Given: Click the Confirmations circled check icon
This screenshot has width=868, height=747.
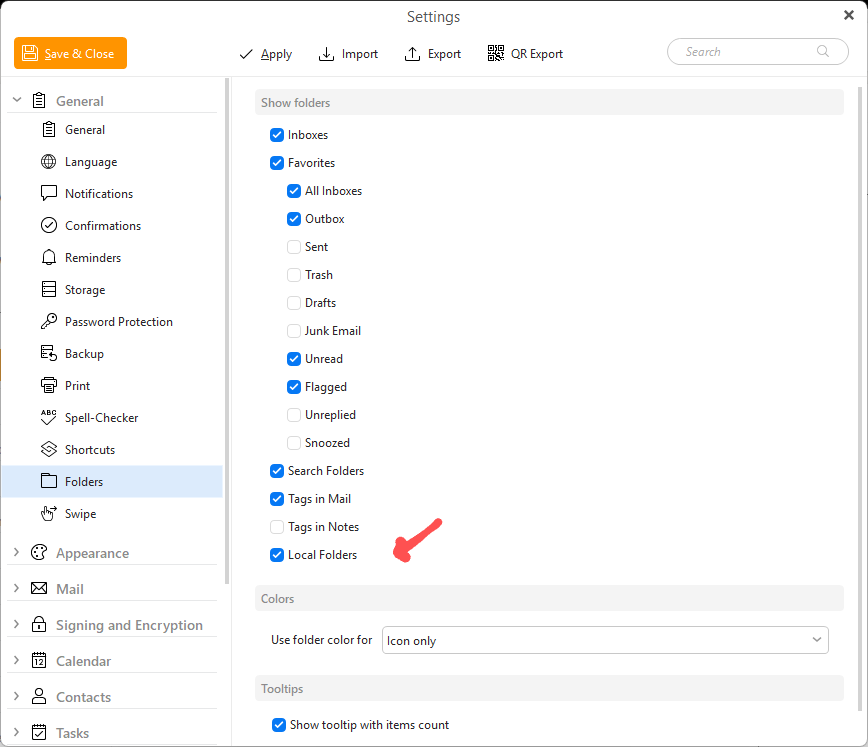Looking at the screenshot, I should (x=49, y=225).
